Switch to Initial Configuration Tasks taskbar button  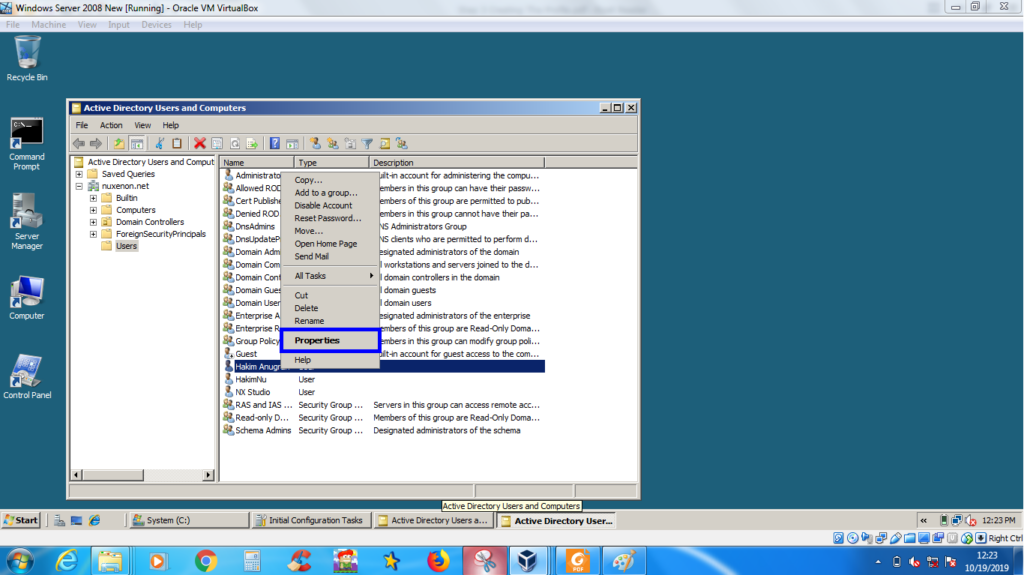pyautogui.click(x=312, y=520)
